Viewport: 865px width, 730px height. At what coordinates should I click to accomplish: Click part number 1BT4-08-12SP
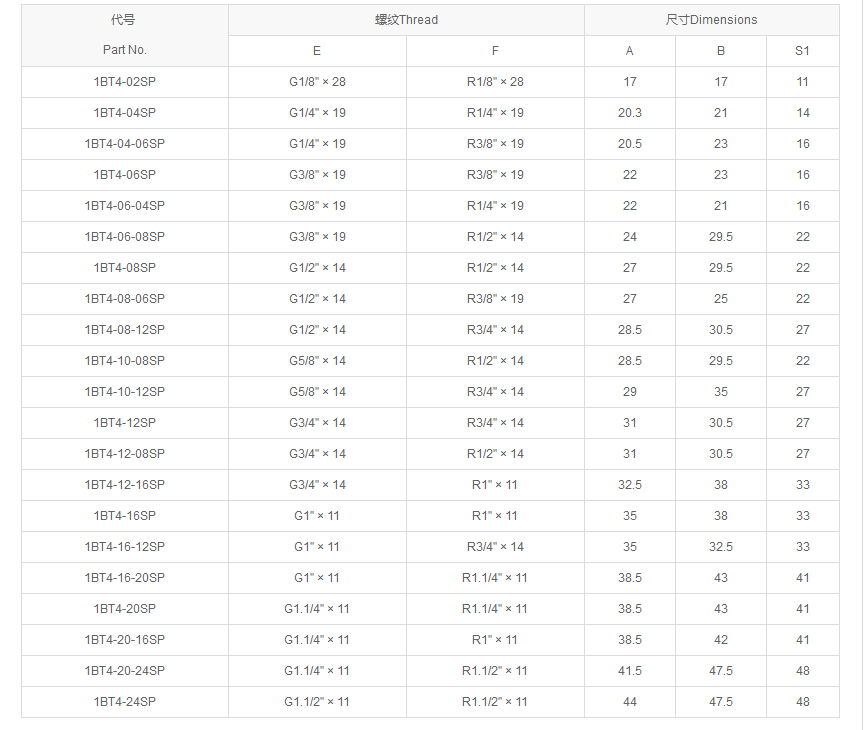pyautogui.click(x=124, y=330)
